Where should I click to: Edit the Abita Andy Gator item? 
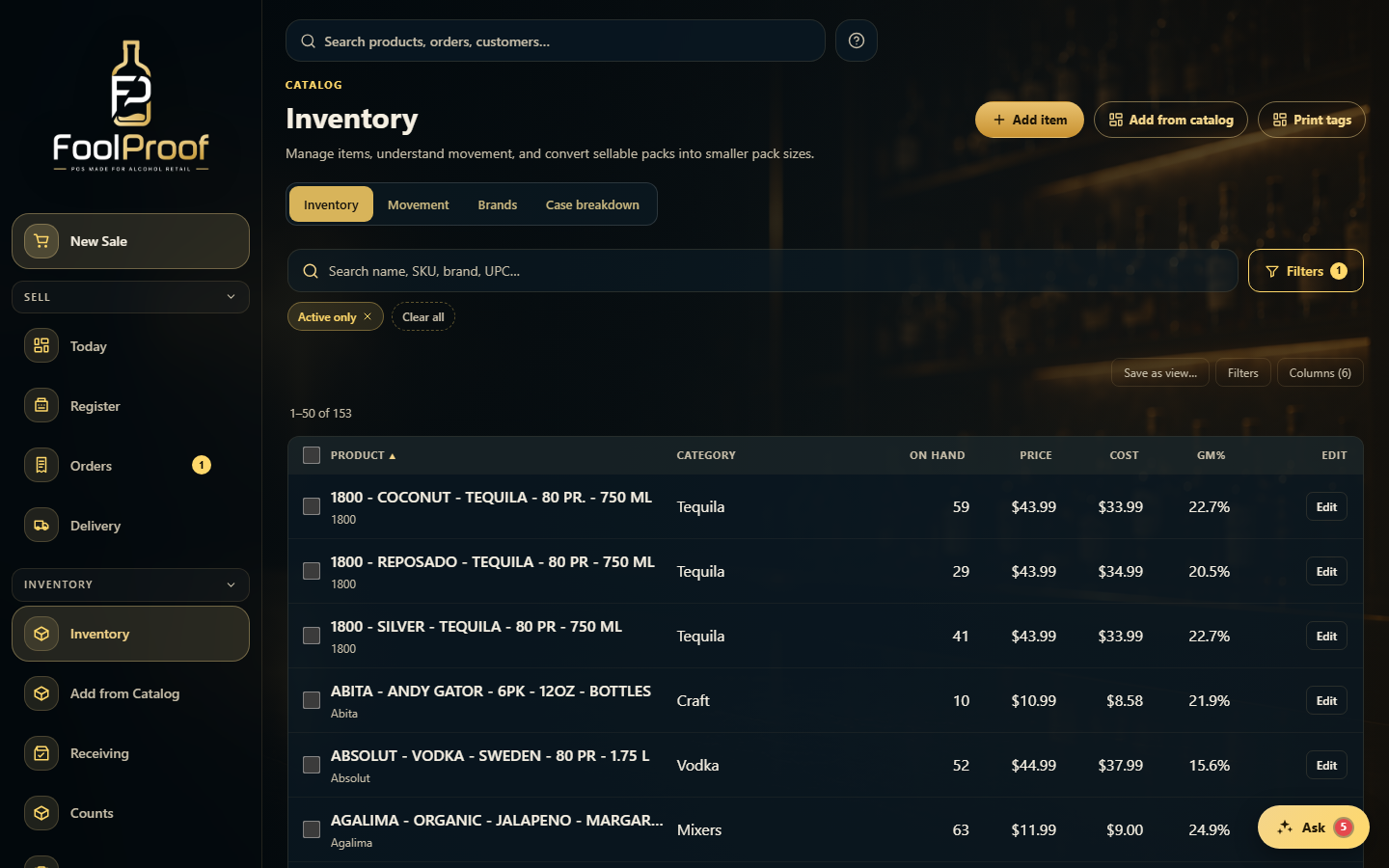1326,700
